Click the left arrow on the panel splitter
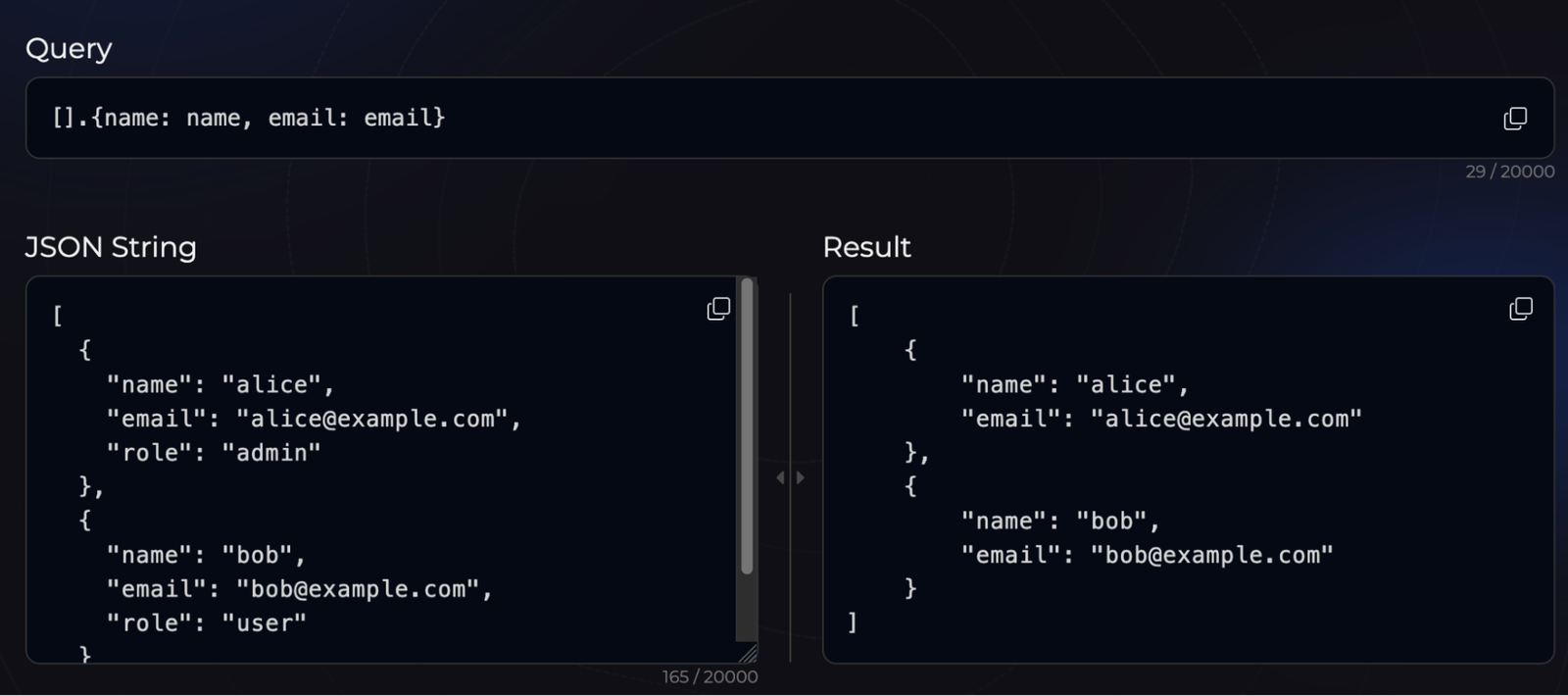Image resolution: width=1568 pixels, height=696 pixels. point(780,477)
